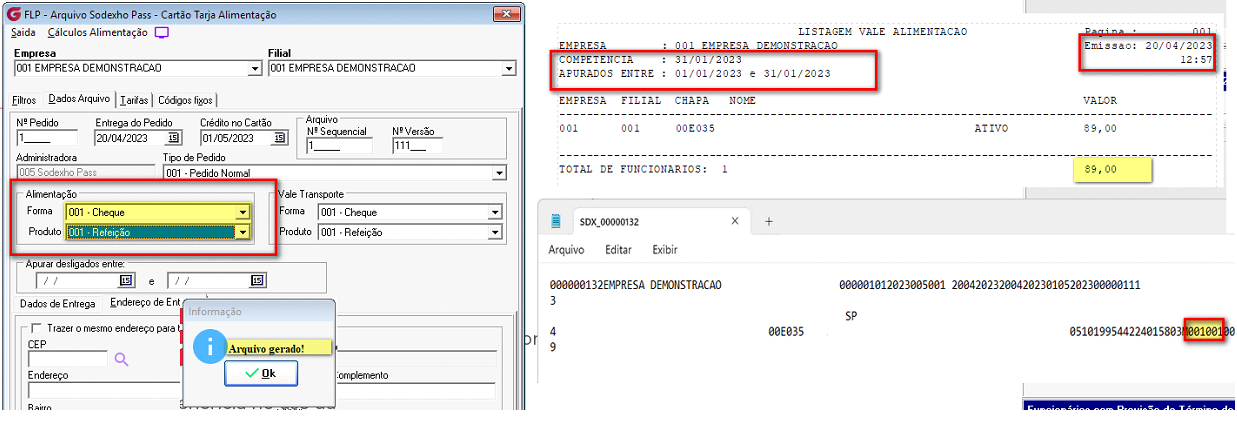This screenshot has width=1237, height=426.
Task: Click Ok in the Informação dialog
Action: coord(260,373)
